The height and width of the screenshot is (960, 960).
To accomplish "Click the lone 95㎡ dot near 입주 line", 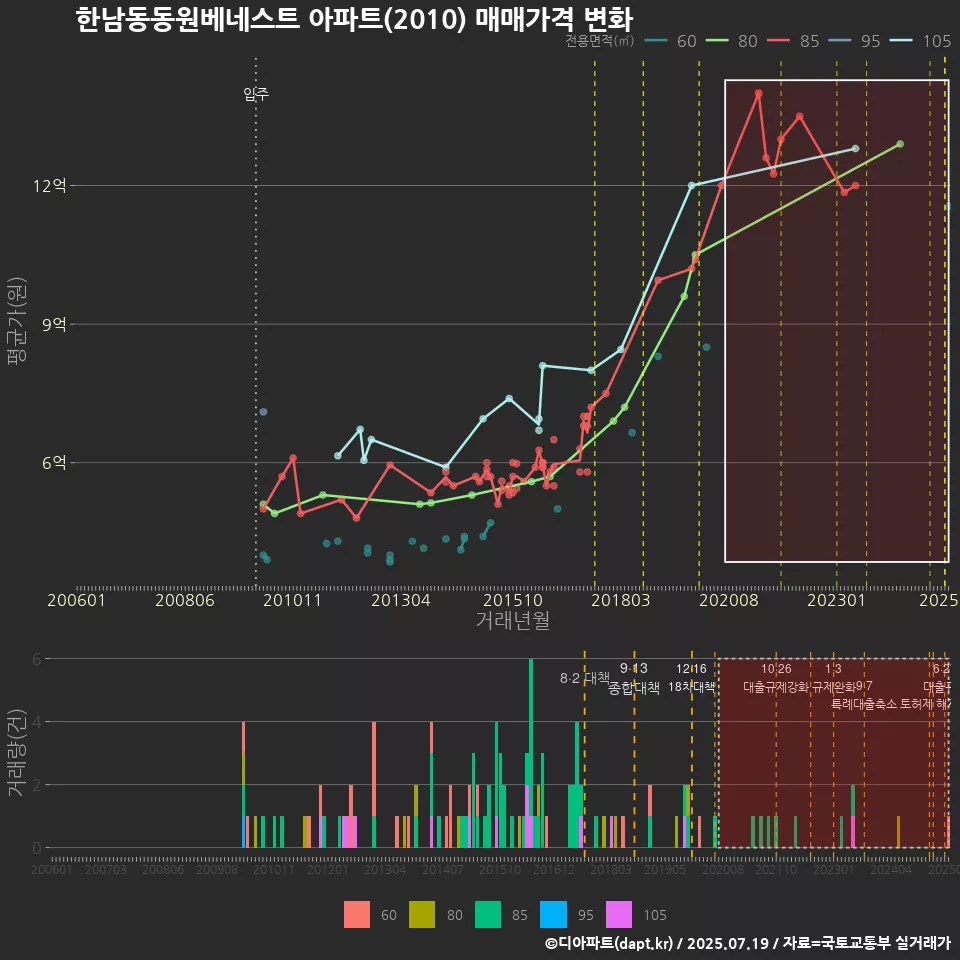I will point(263,412).
